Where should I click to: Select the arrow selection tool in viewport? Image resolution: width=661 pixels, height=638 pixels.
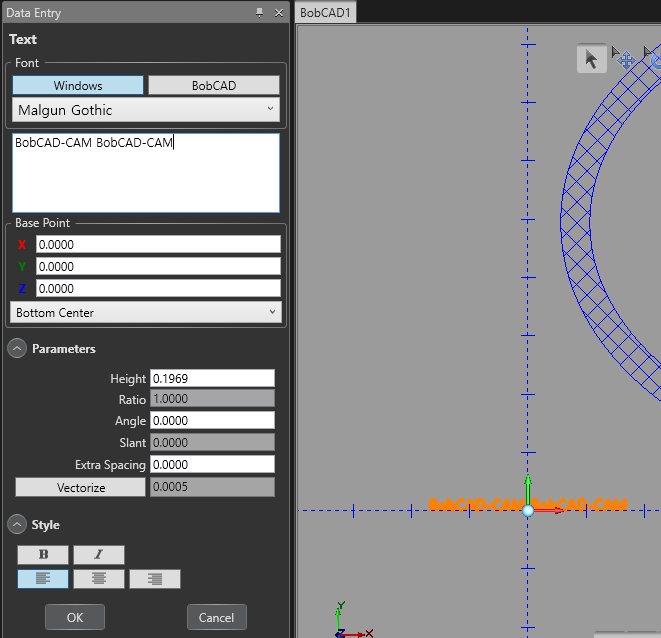591,59
